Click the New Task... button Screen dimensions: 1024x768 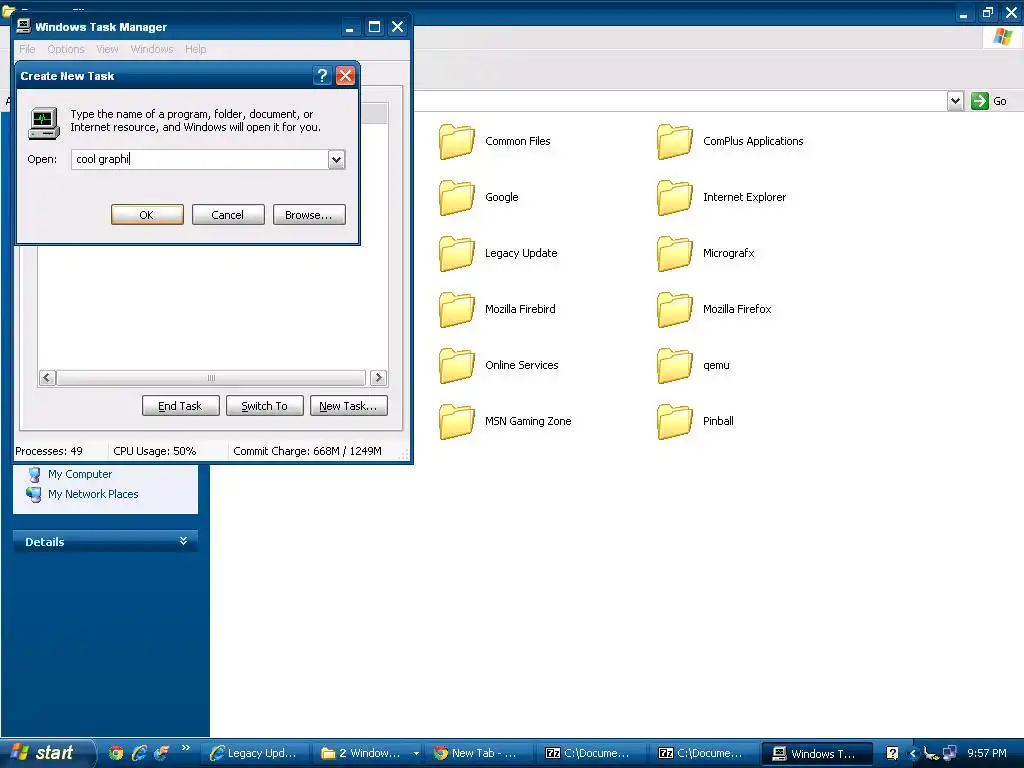(349, 406)
